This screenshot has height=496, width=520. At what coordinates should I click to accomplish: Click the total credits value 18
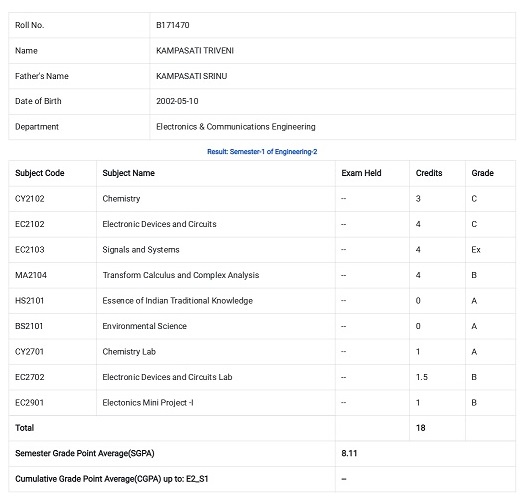421,428
